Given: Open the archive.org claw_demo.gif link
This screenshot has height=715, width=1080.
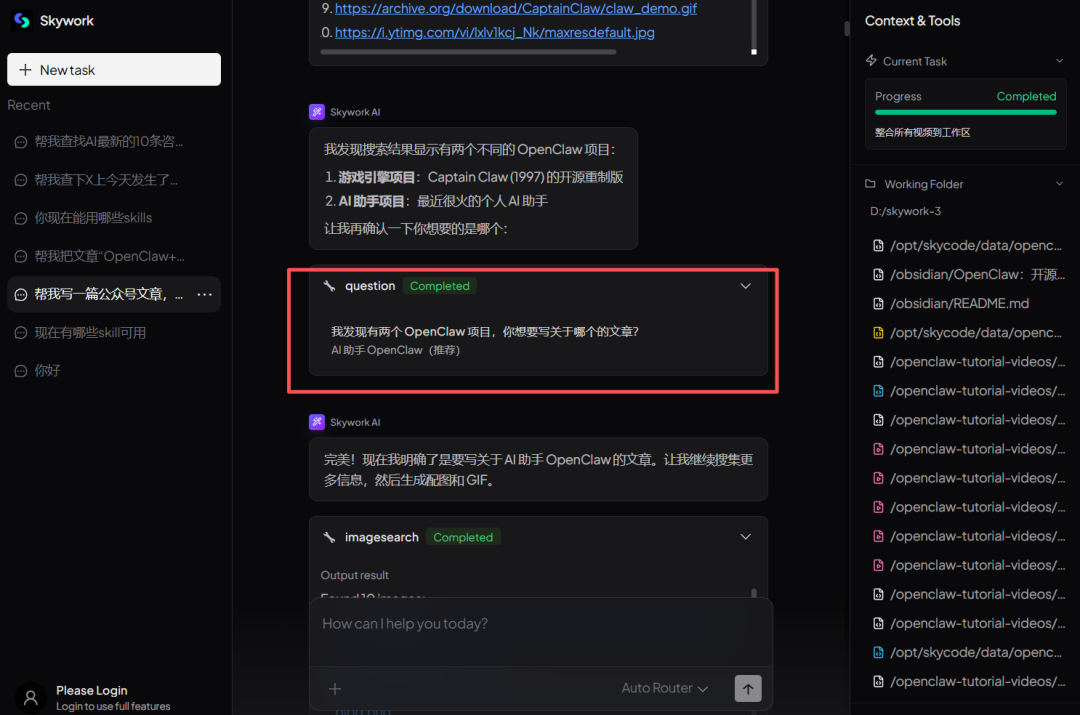Looking at the screenshot, I should (516, 9).
